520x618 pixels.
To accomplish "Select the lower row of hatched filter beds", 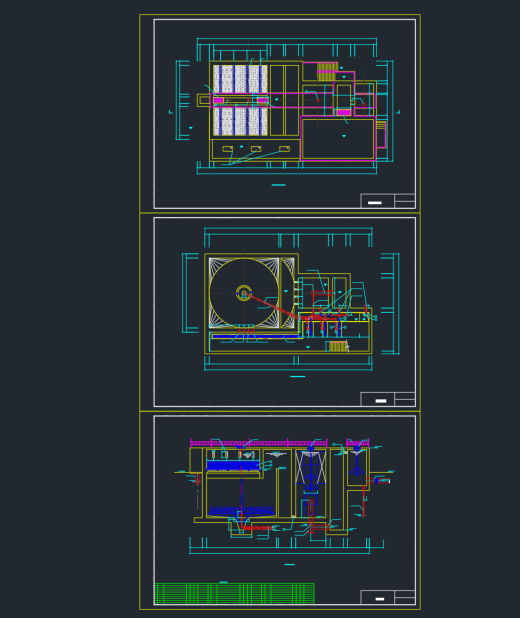I will click(240, 121).
